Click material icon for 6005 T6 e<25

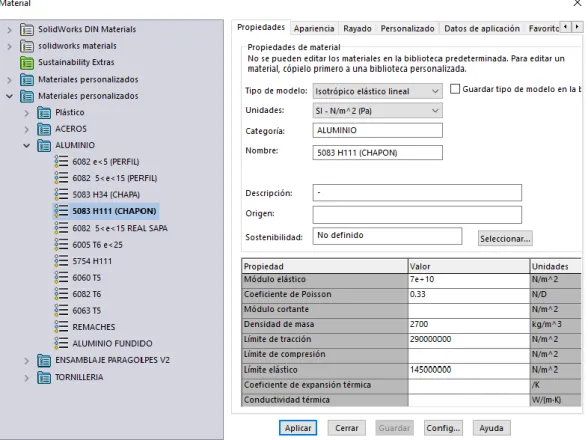click(x=61, y=245)
